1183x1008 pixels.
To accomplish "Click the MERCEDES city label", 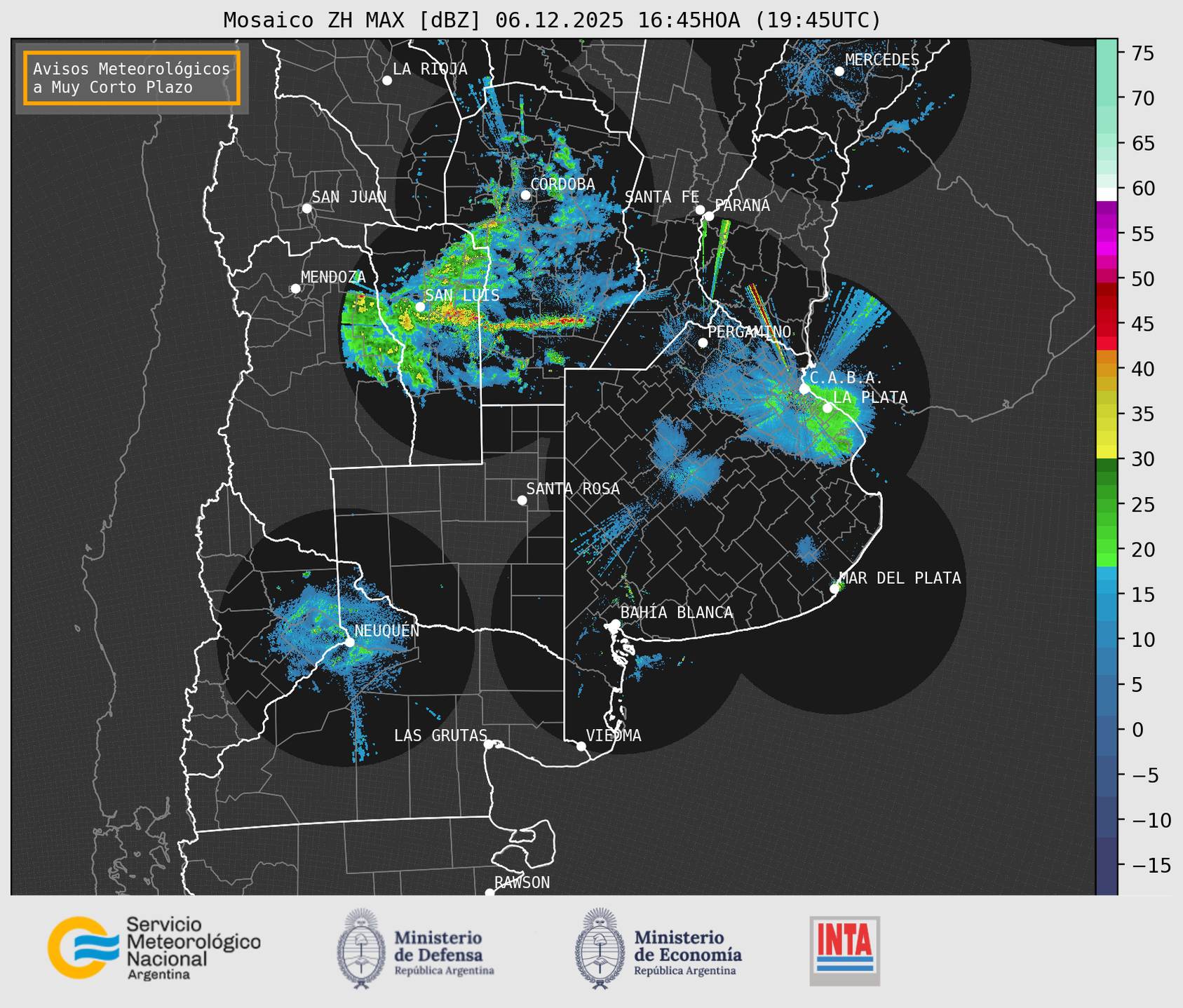I will 882,60.
